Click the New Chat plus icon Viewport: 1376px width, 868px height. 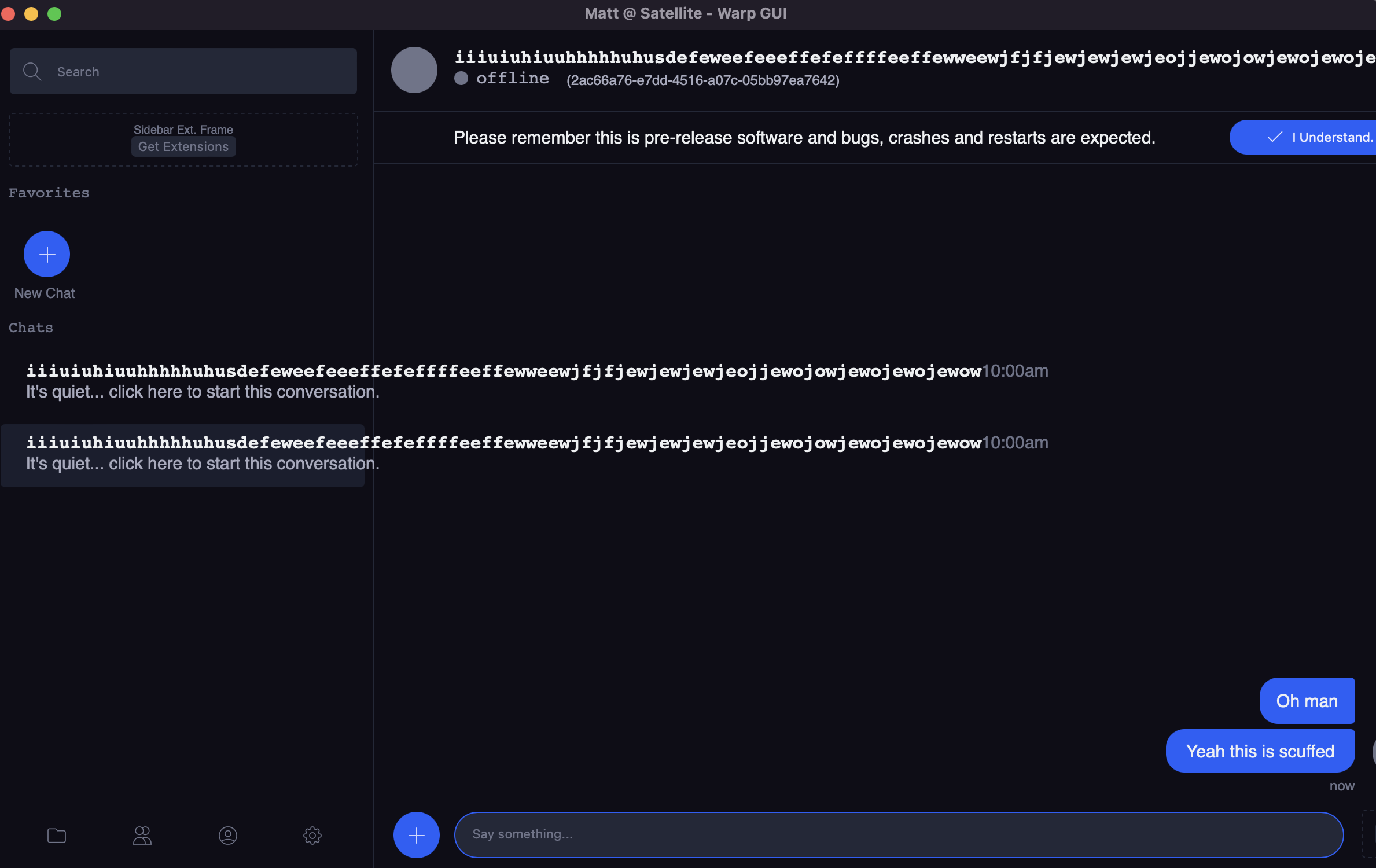click(x=46, y=253)
